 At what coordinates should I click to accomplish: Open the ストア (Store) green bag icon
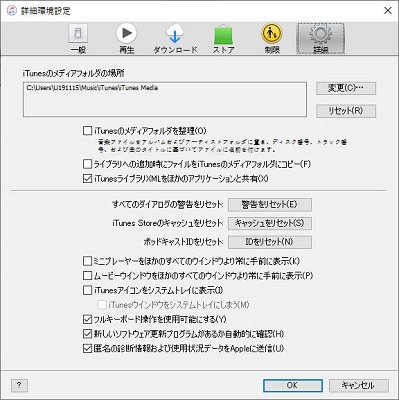[223, 34]
